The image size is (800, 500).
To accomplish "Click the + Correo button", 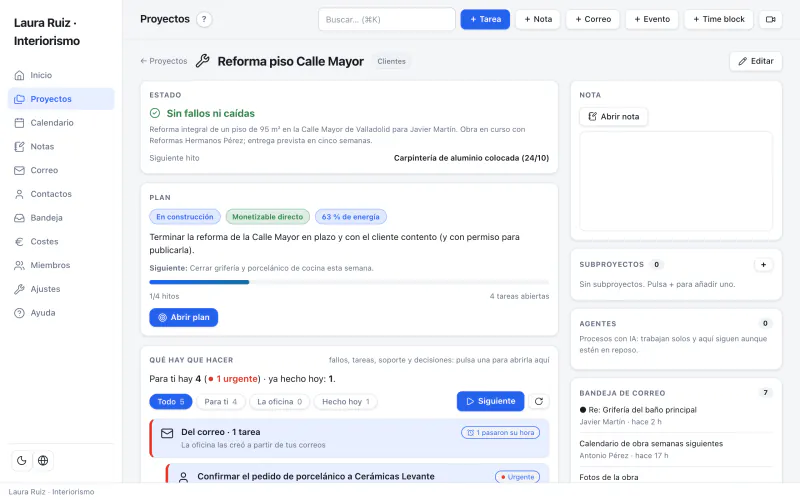I will click(593, 19).
